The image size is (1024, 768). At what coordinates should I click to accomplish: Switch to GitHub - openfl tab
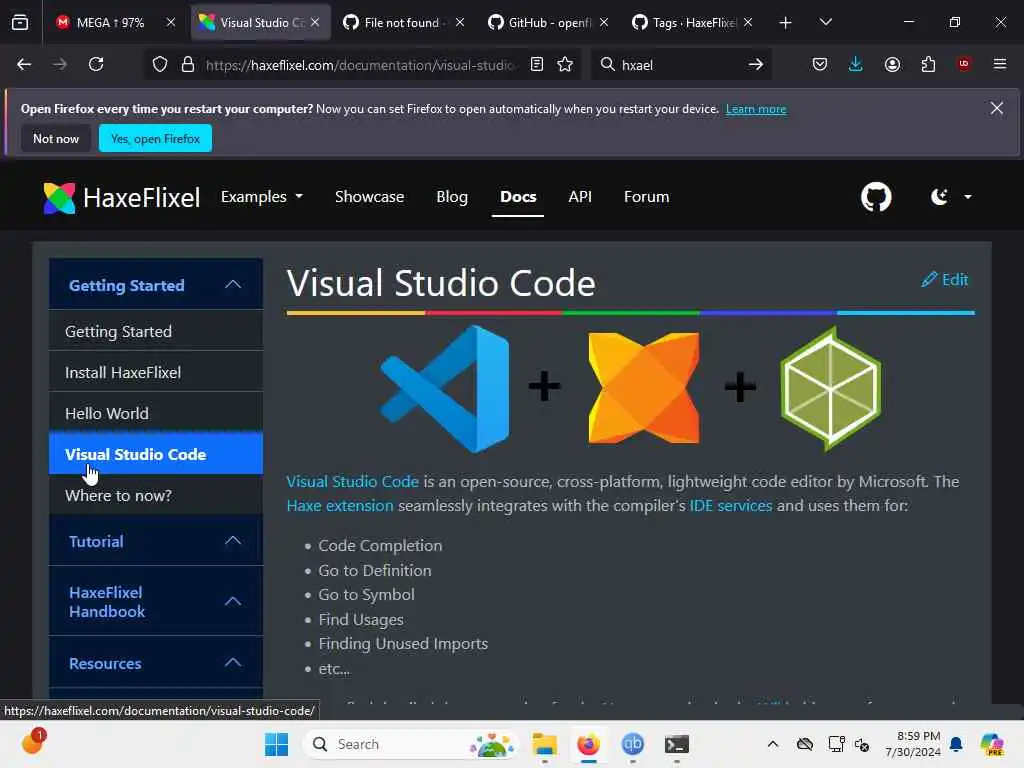(x=547, y=23)
